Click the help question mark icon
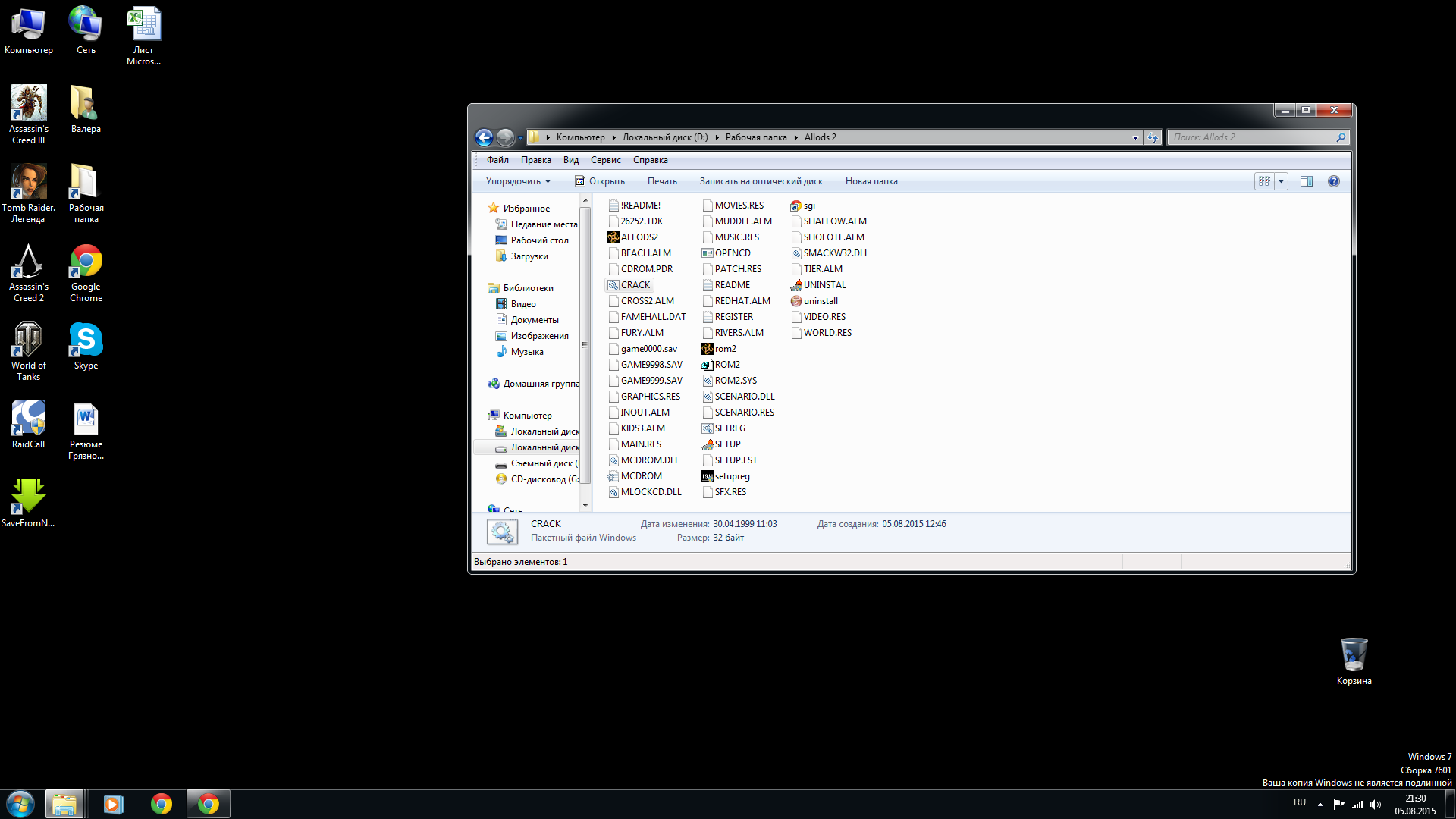1456x819 pixels. click(1333, 181)
